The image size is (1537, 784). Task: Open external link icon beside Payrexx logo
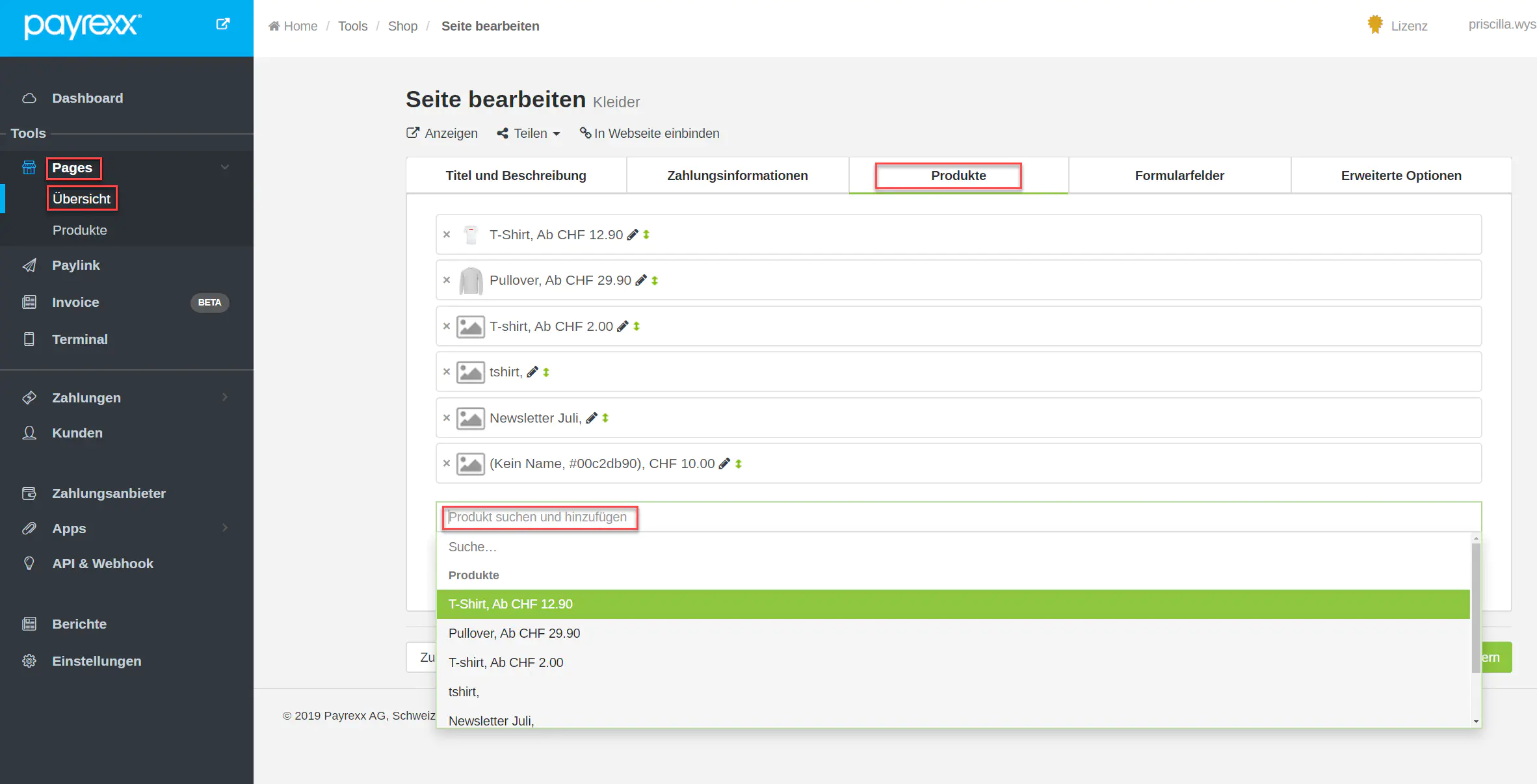pos(223,24)
